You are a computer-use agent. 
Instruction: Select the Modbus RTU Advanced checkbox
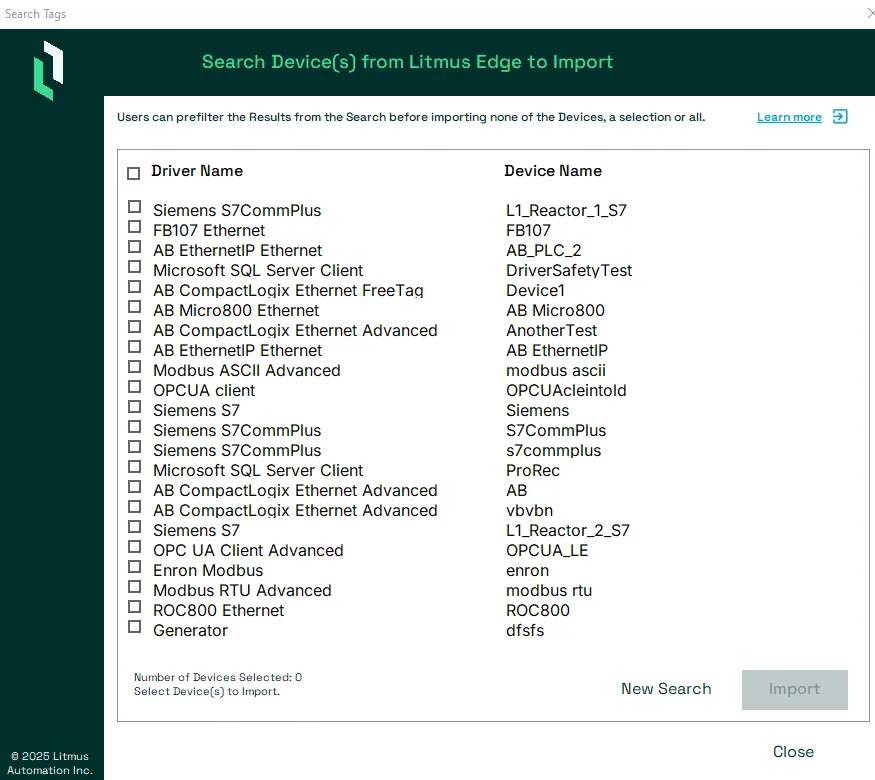[x=134, y=588]
